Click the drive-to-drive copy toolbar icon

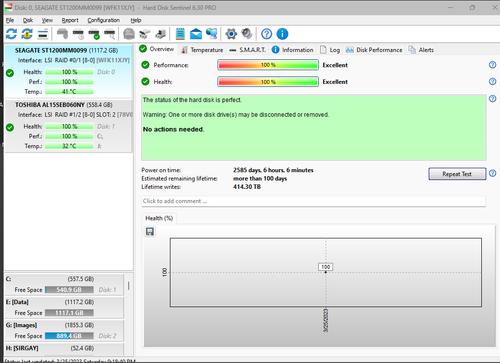pos(145,34)
